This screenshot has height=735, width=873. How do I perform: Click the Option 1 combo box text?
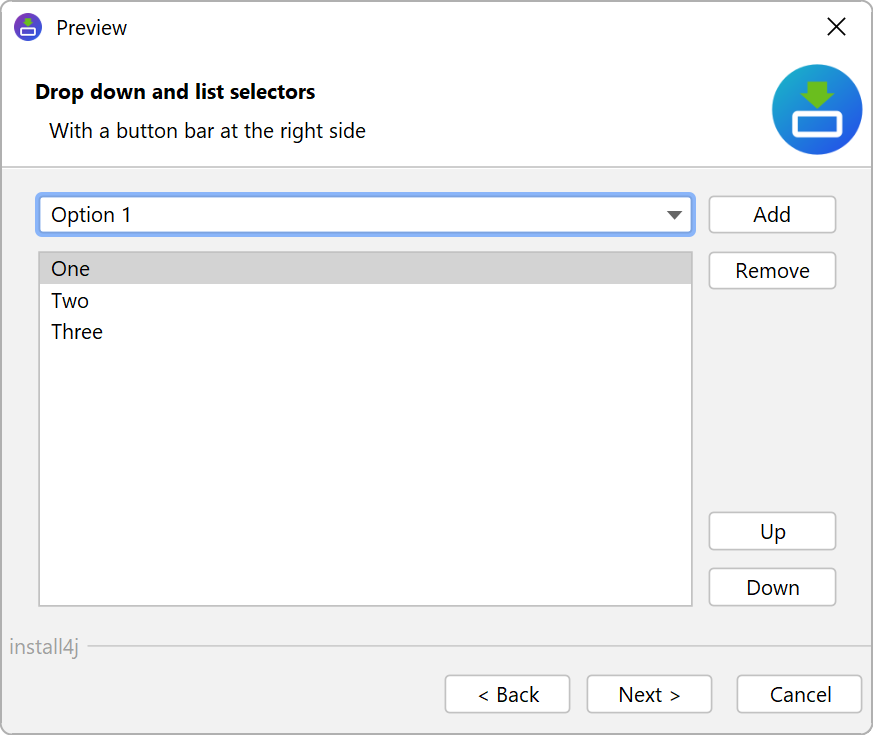tap(91, 215)
